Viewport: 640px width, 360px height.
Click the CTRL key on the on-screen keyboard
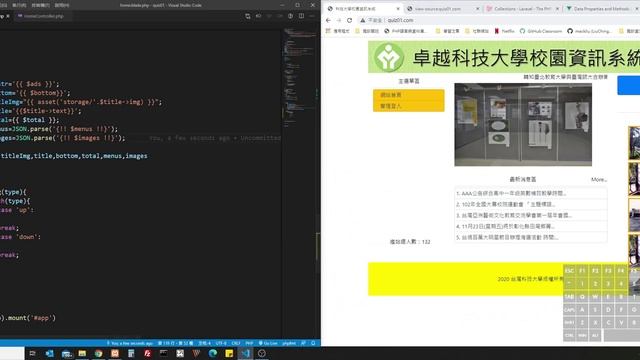click(x=569, y=336)
